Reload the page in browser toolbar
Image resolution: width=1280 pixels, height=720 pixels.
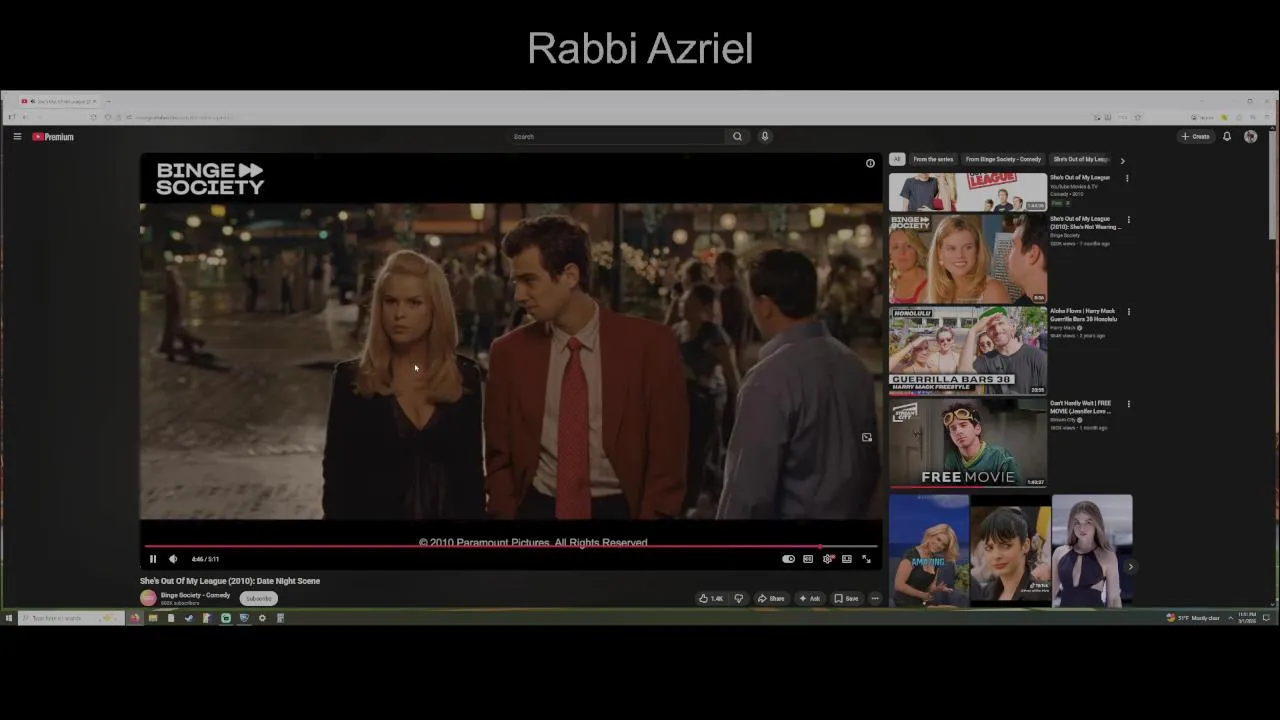click(x=94, y=117)
